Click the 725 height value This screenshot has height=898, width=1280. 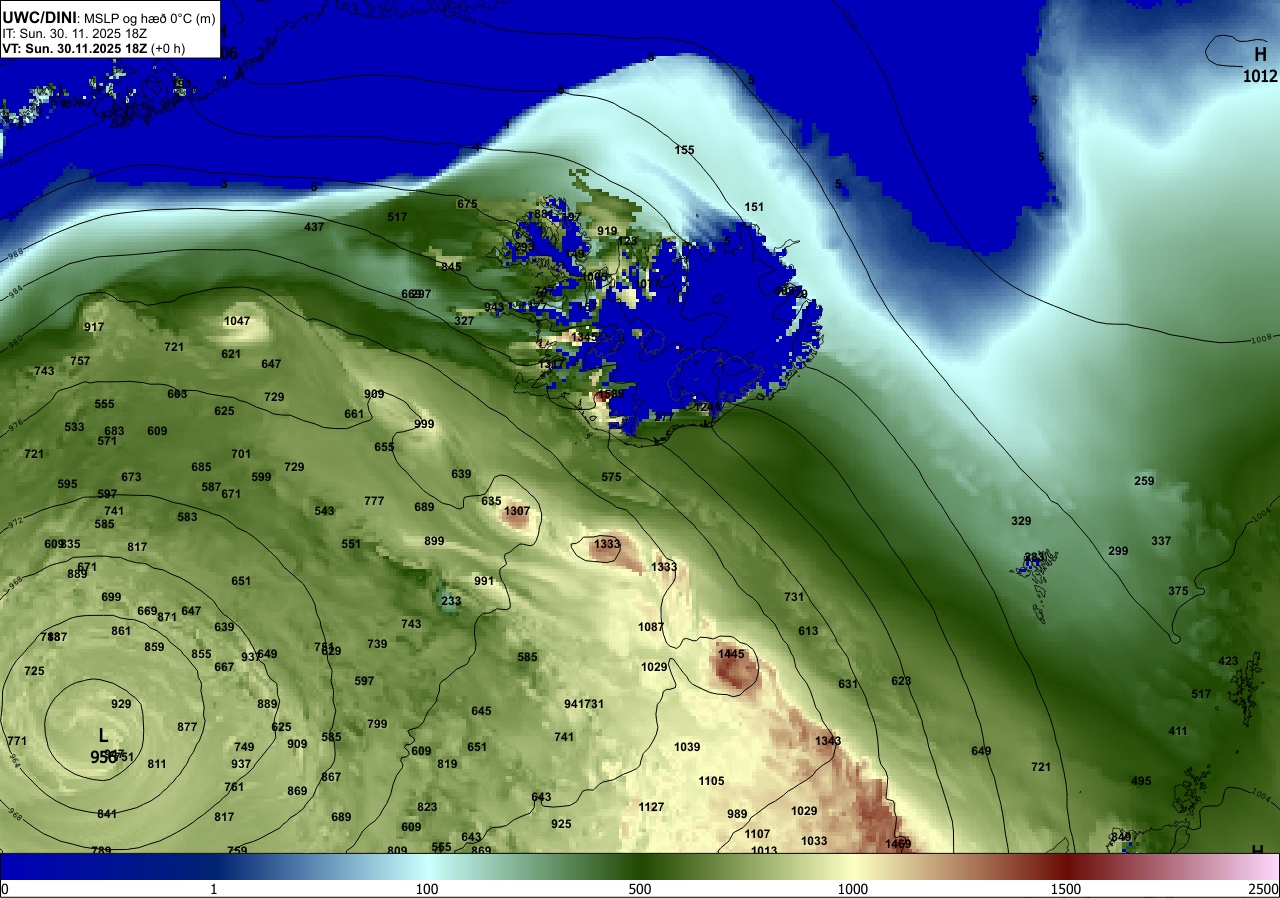34,671
